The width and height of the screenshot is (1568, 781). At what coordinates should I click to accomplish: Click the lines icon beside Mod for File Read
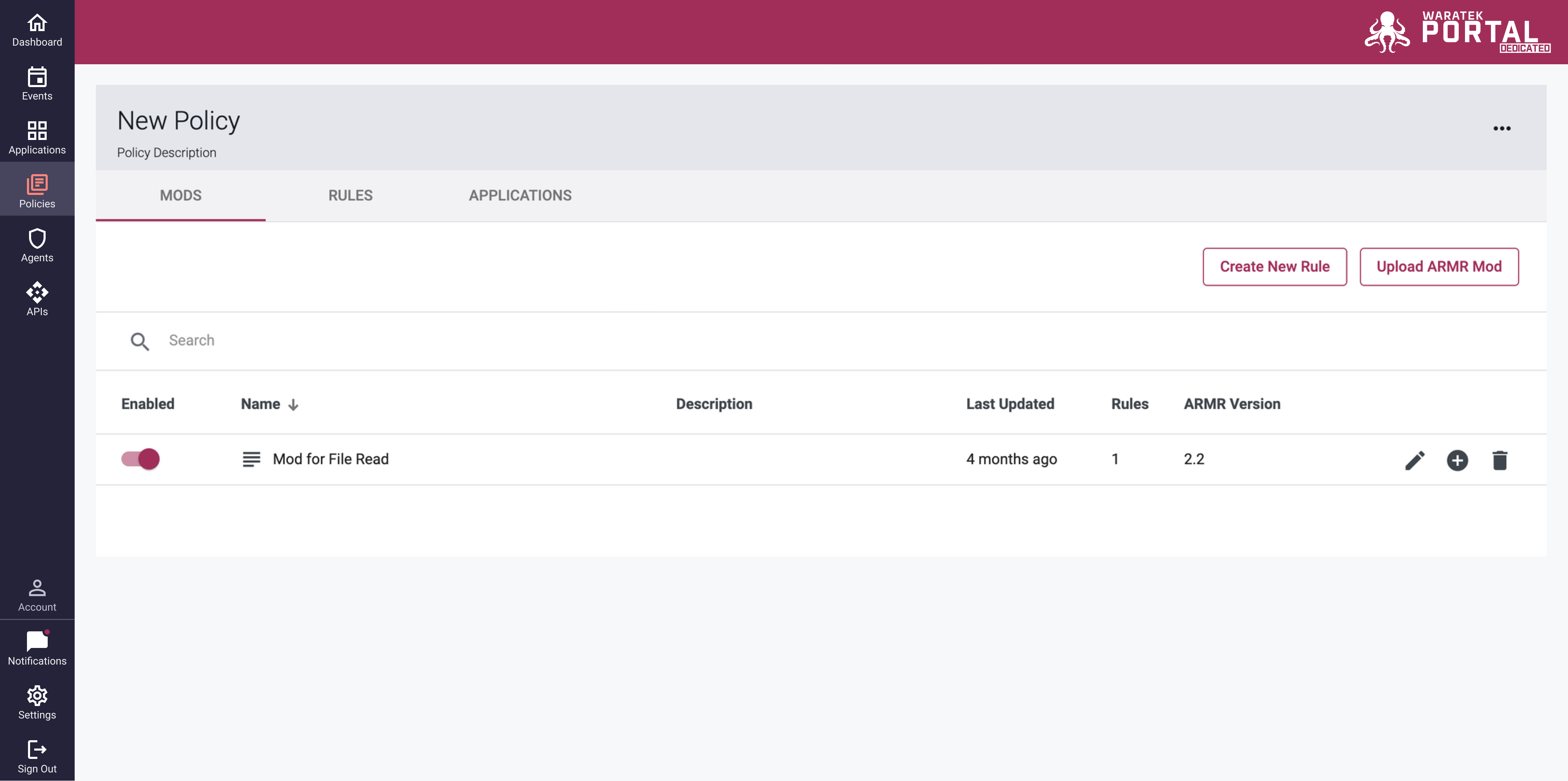point(251,460)
